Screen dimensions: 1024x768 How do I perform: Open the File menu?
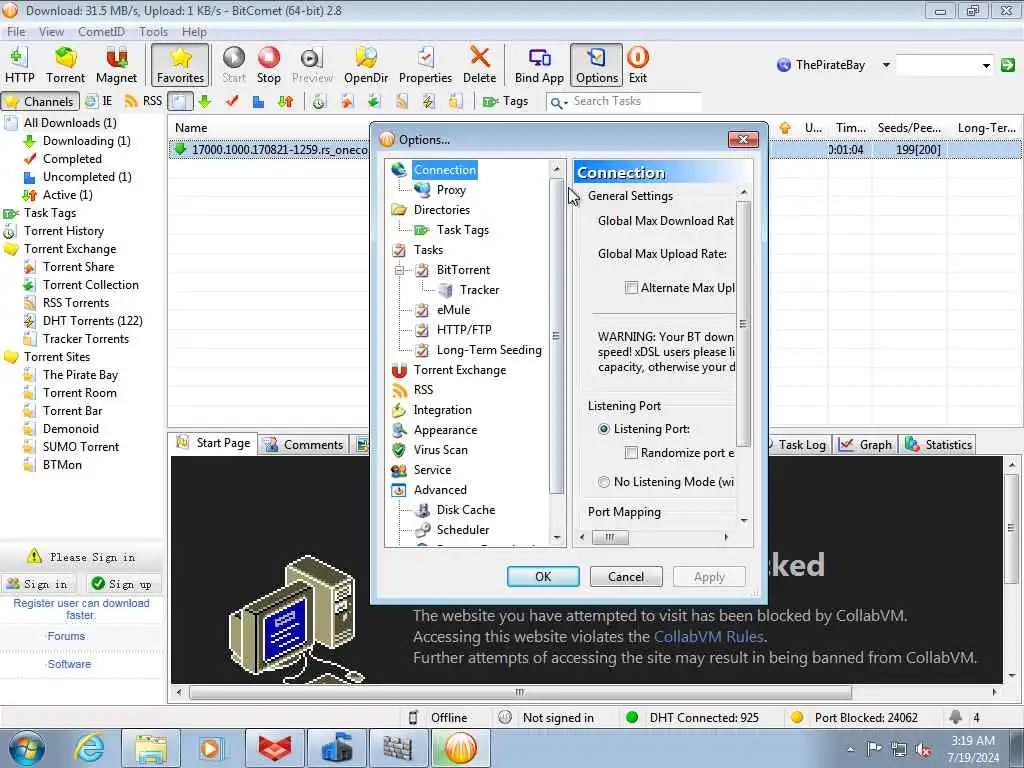pyautogui.click(x=16, y=31)
